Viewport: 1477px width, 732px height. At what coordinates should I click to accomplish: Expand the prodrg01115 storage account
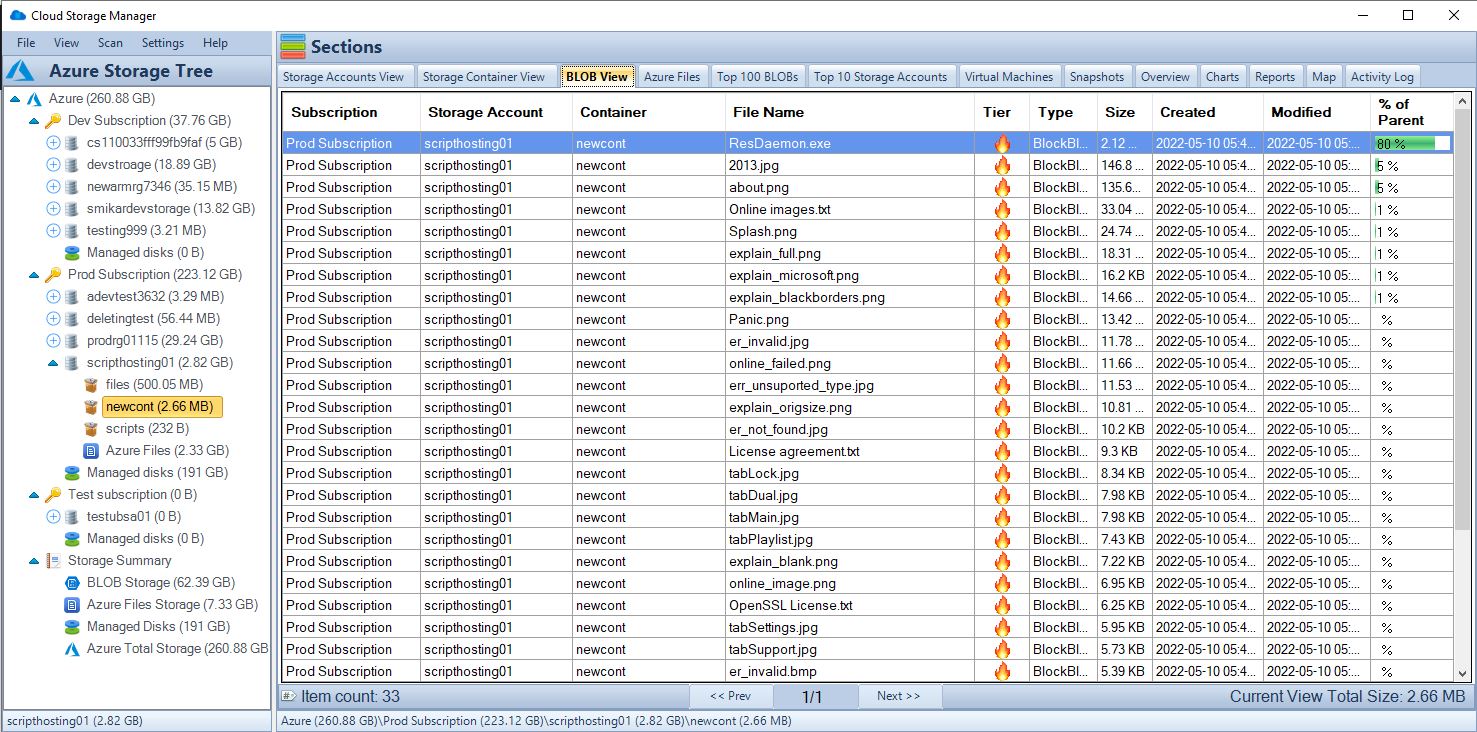53,341
